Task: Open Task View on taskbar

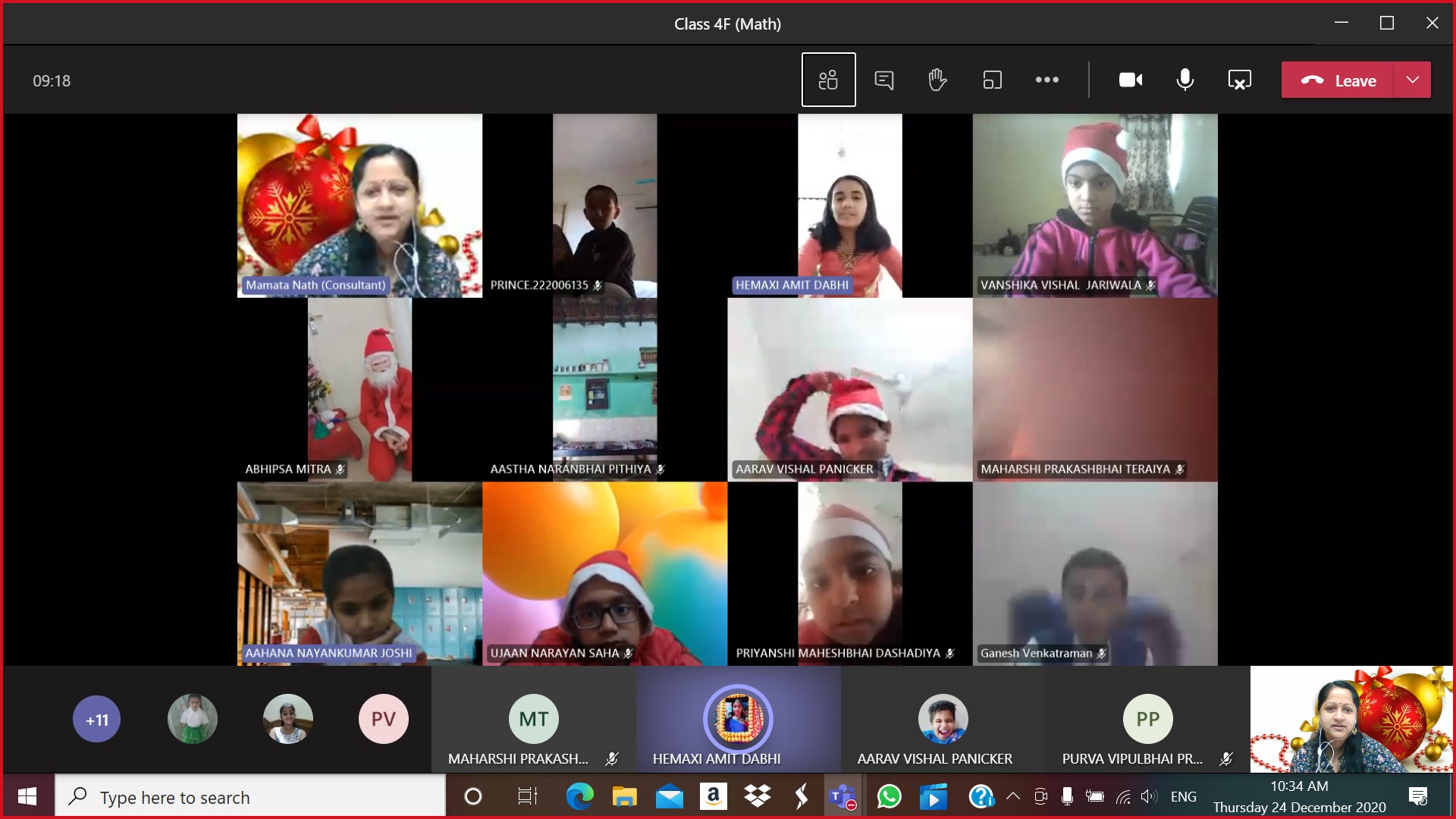Action: 527,796
